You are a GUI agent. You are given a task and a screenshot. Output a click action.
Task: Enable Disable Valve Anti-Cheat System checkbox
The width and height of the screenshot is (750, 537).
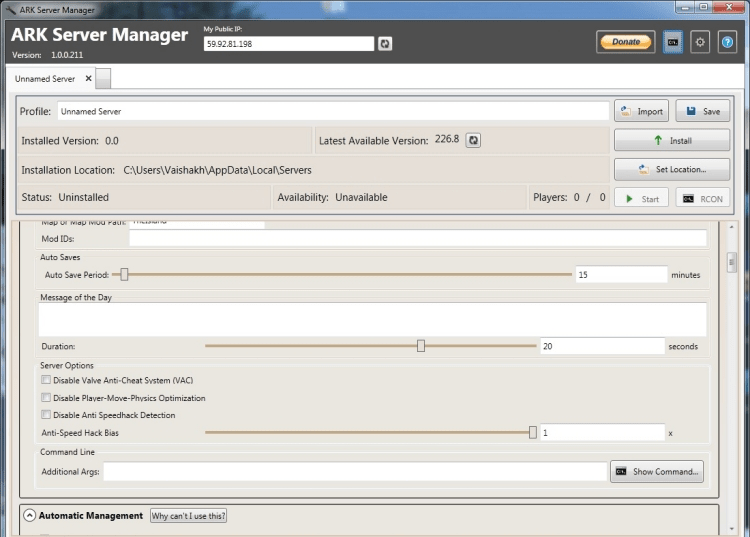[46, 380]
